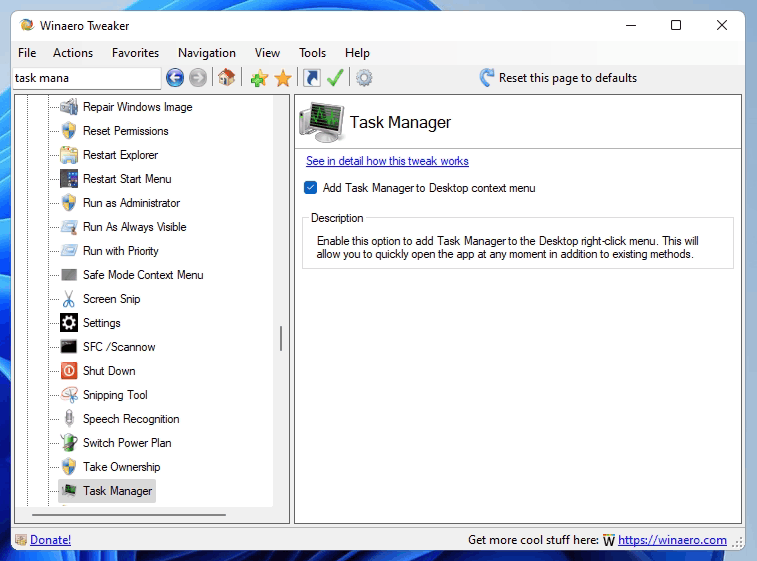Click the Settings gear tree icon
This screenshot has width=757, height=561.
pos(69,323)
